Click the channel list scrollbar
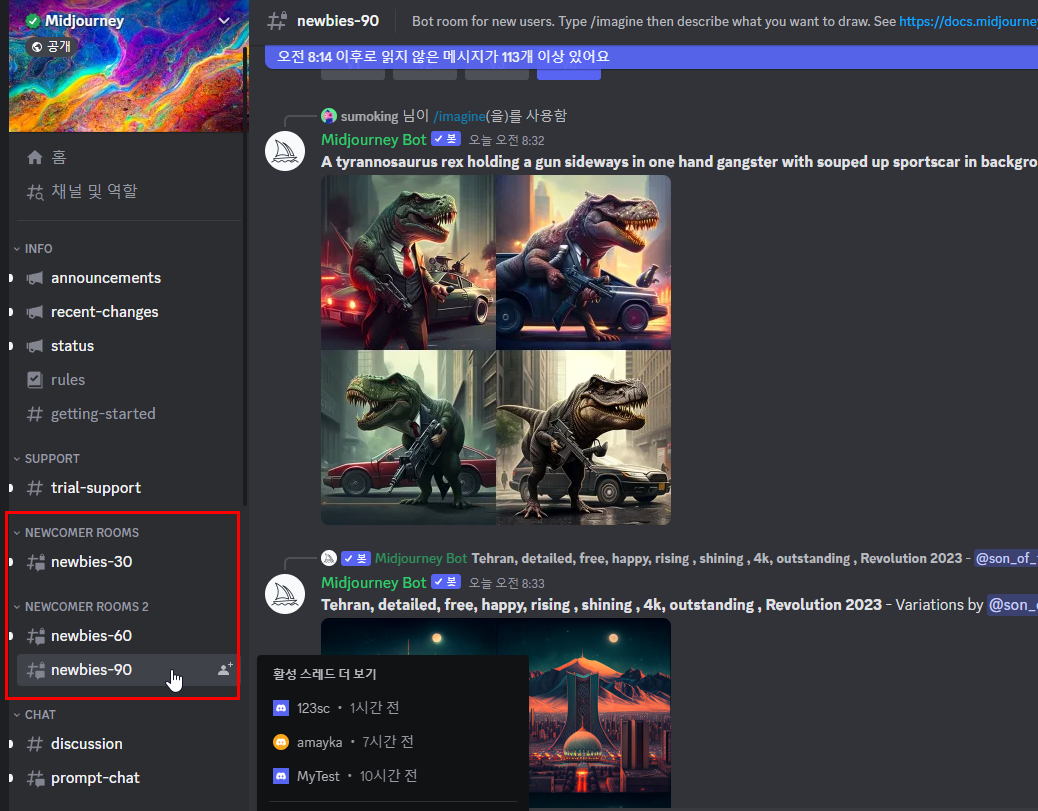 (245, 278)
